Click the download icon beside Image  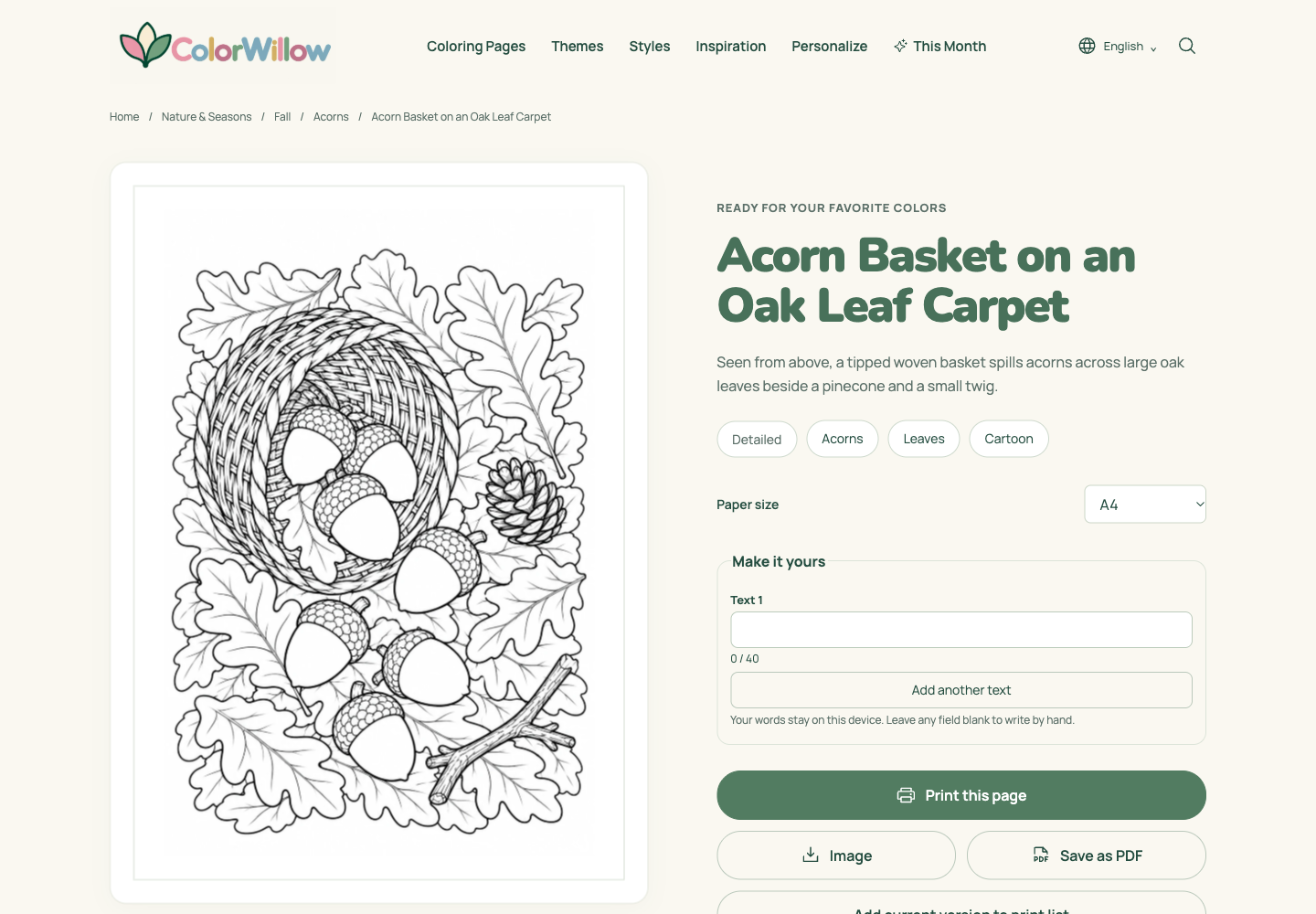[x=810, y=855]
